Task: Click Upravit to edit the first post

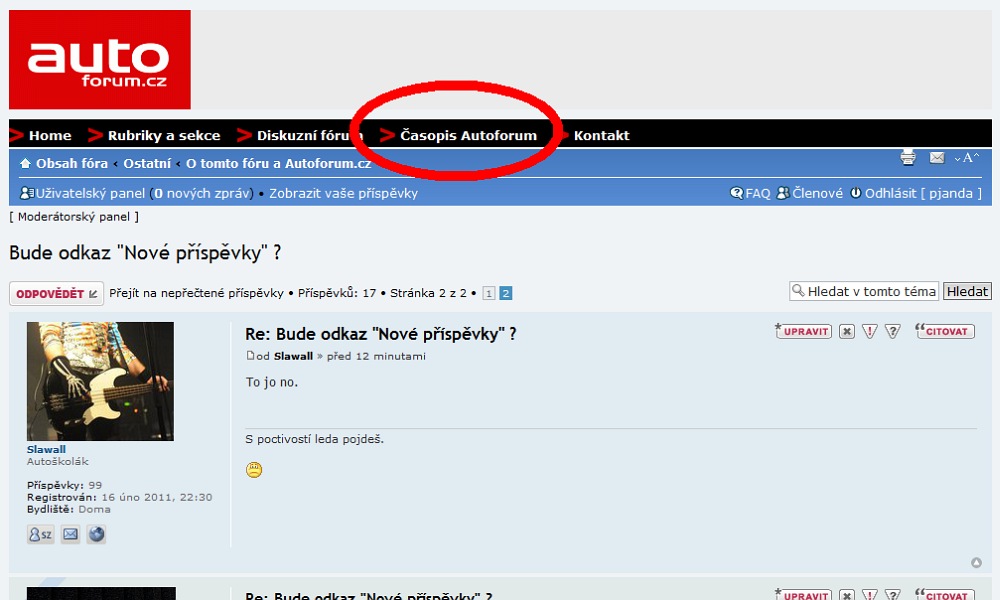Action: (x=805, y=331)
